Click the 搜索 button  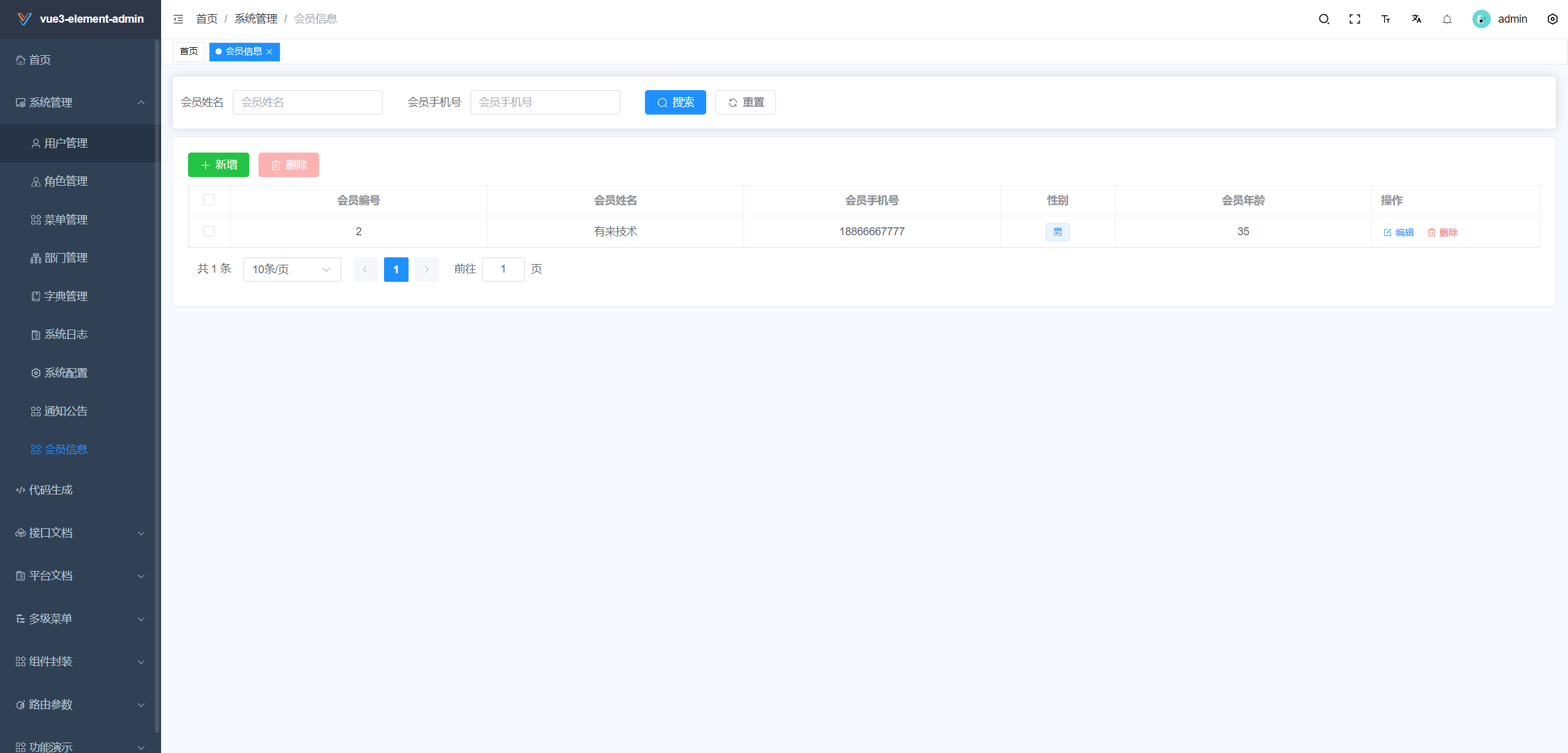tap(675, 102)
